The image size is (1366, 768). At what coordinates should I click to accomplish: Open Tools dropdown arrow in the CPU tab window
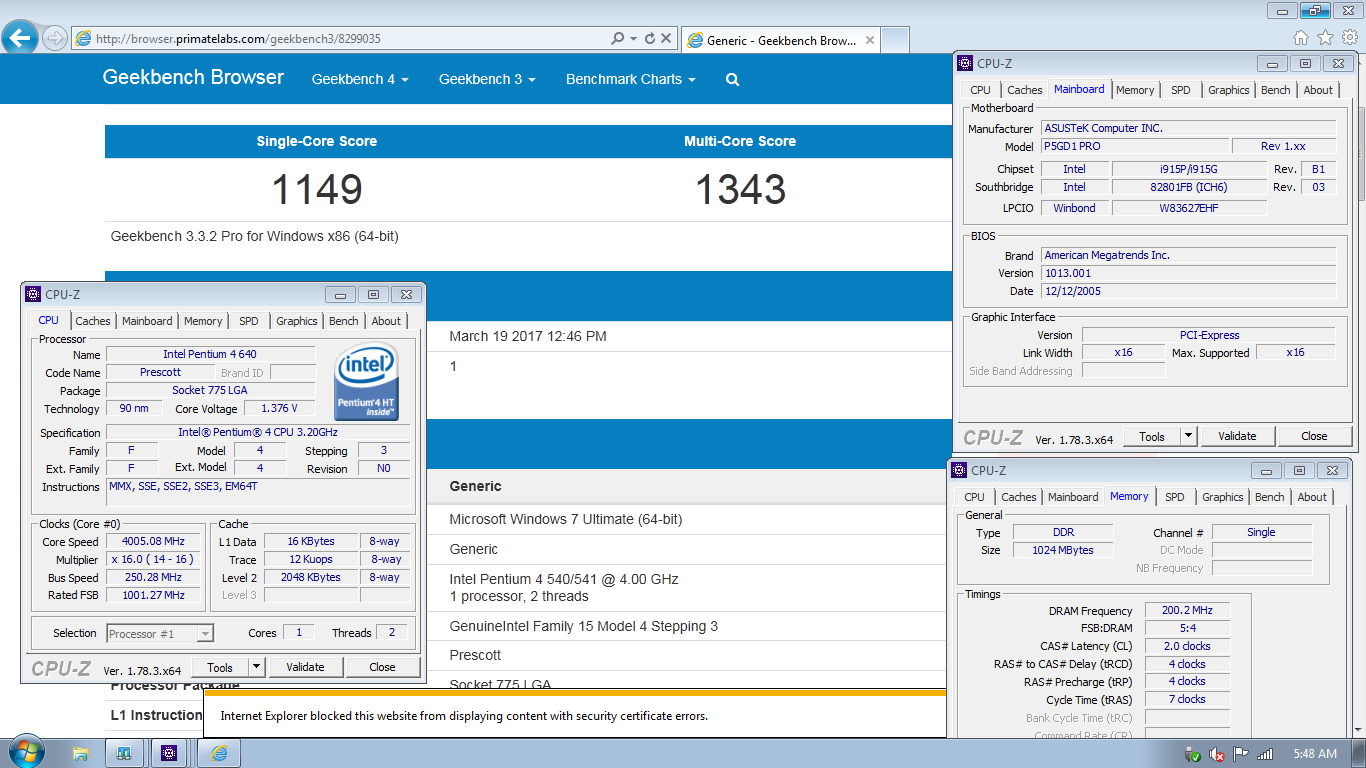click(256, 667)
